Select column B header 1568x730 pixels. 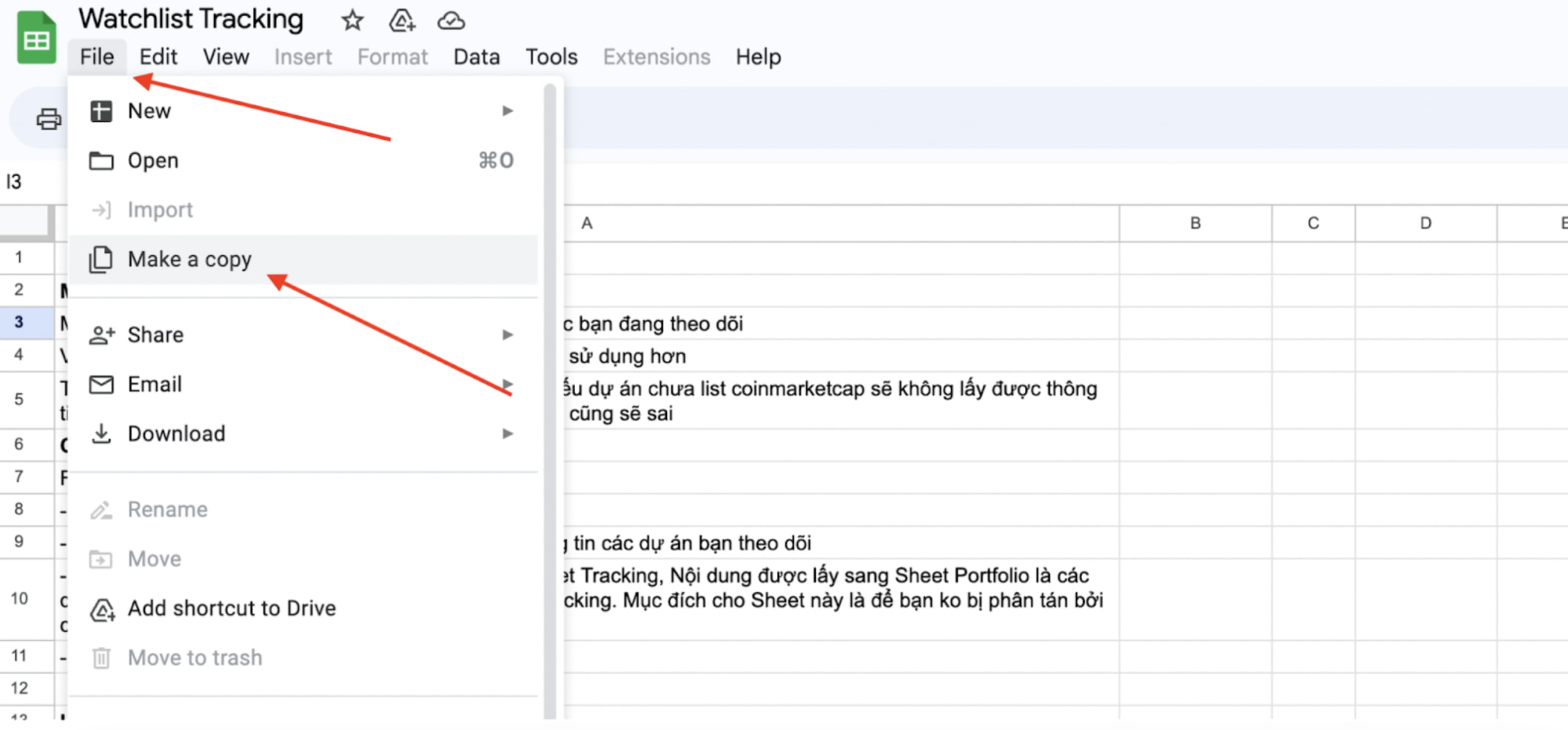(x=1195, y=223)
